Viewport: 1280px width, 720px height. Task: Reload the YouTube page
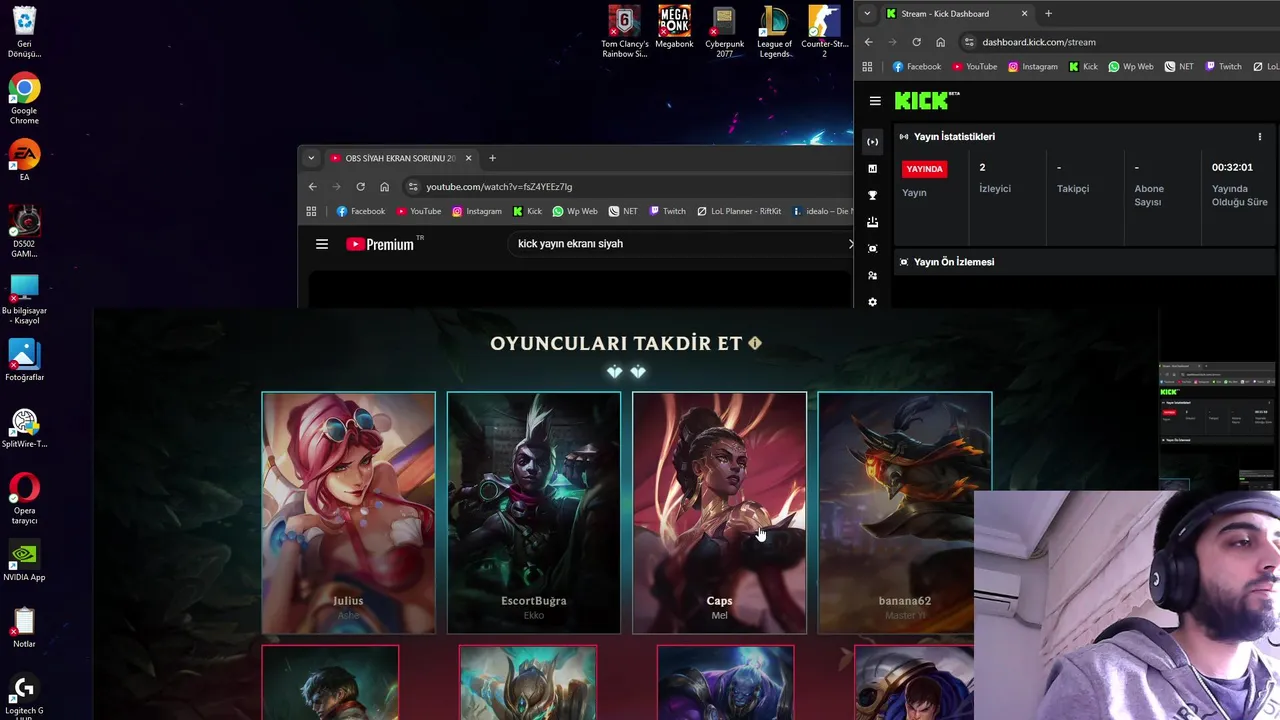click(360, 187)
